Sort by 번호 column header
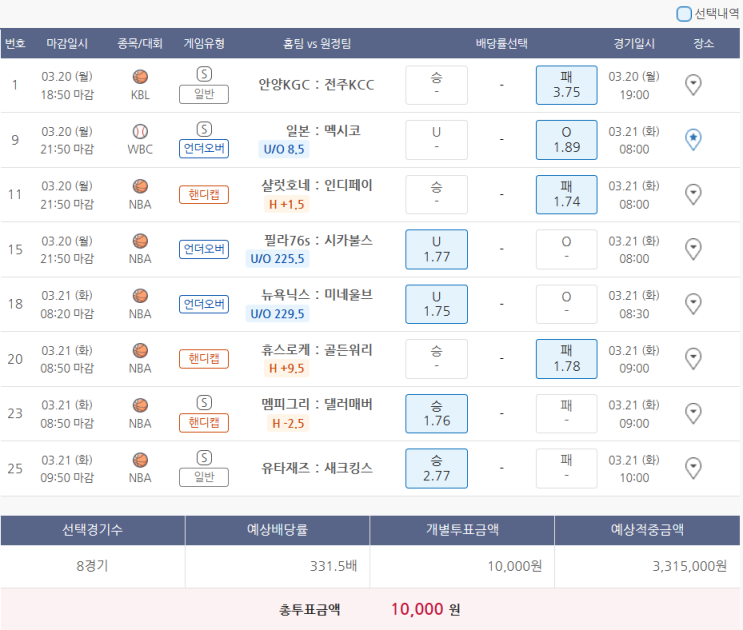743x630 pixels. coord(15,44)
